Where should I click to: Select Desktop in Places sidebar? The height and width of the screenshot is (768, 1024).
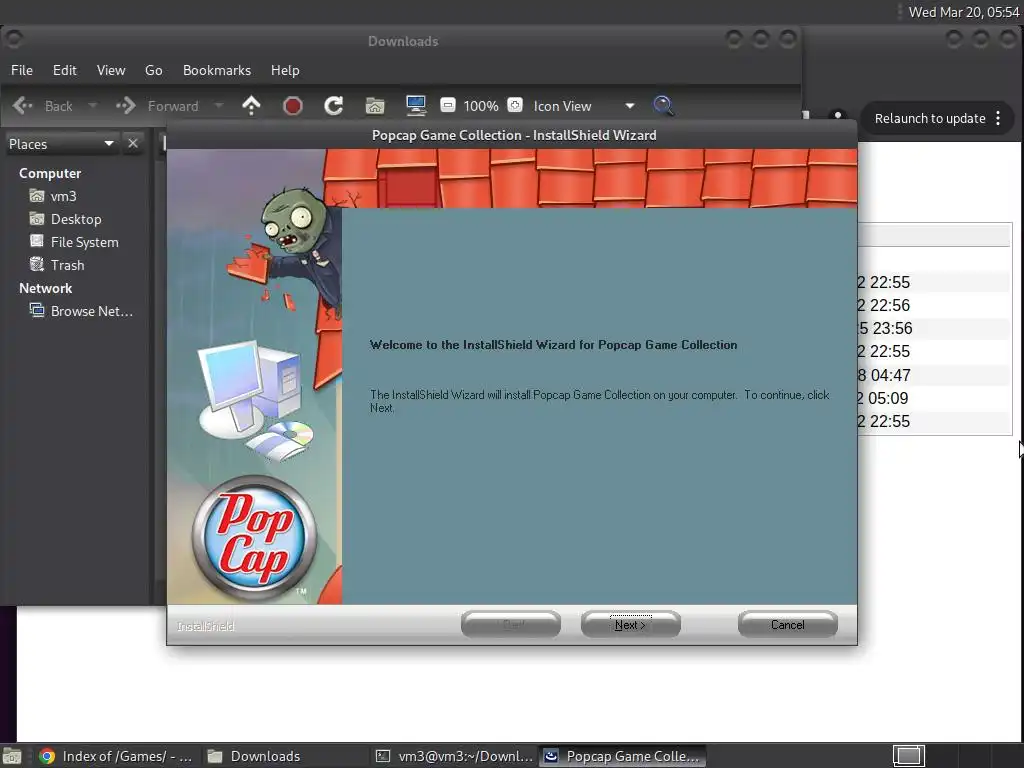[x=76, y=219]
